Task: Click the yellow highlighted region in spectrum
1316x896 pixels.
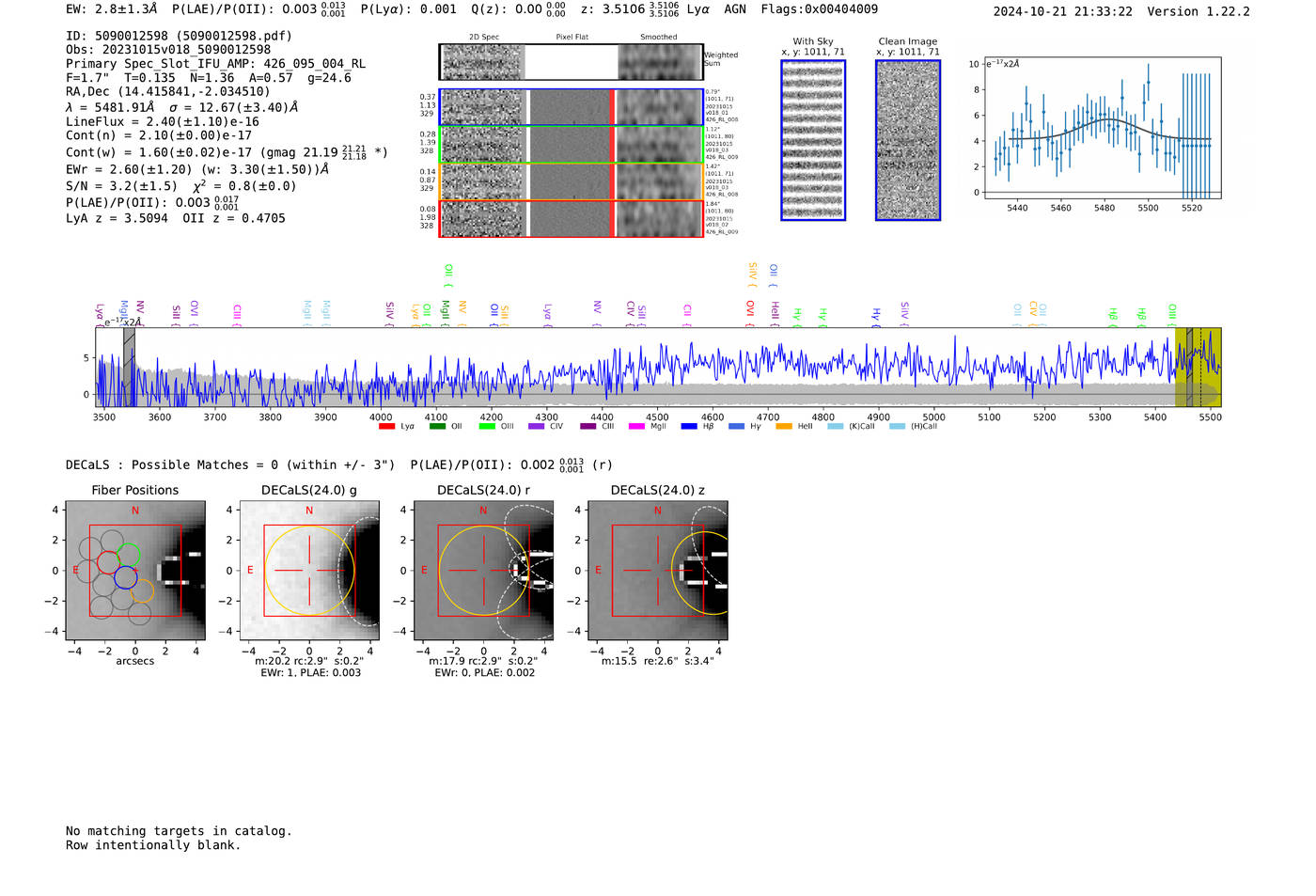Action: (x=1198, y=367)
